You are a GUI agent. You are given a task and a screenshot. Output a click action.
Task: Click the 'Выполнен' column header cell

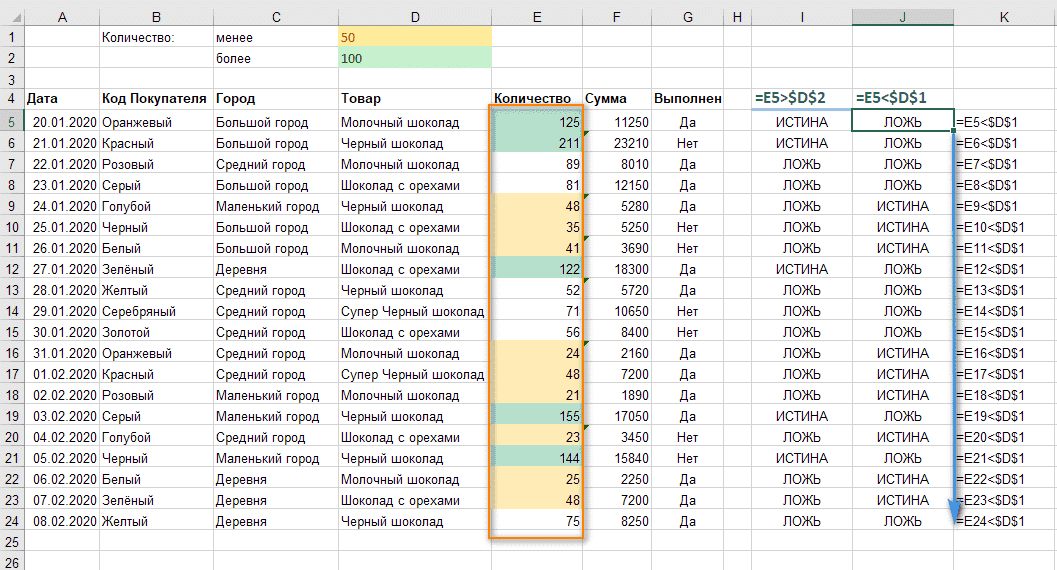pyautogui.click(x=687, y=99)
